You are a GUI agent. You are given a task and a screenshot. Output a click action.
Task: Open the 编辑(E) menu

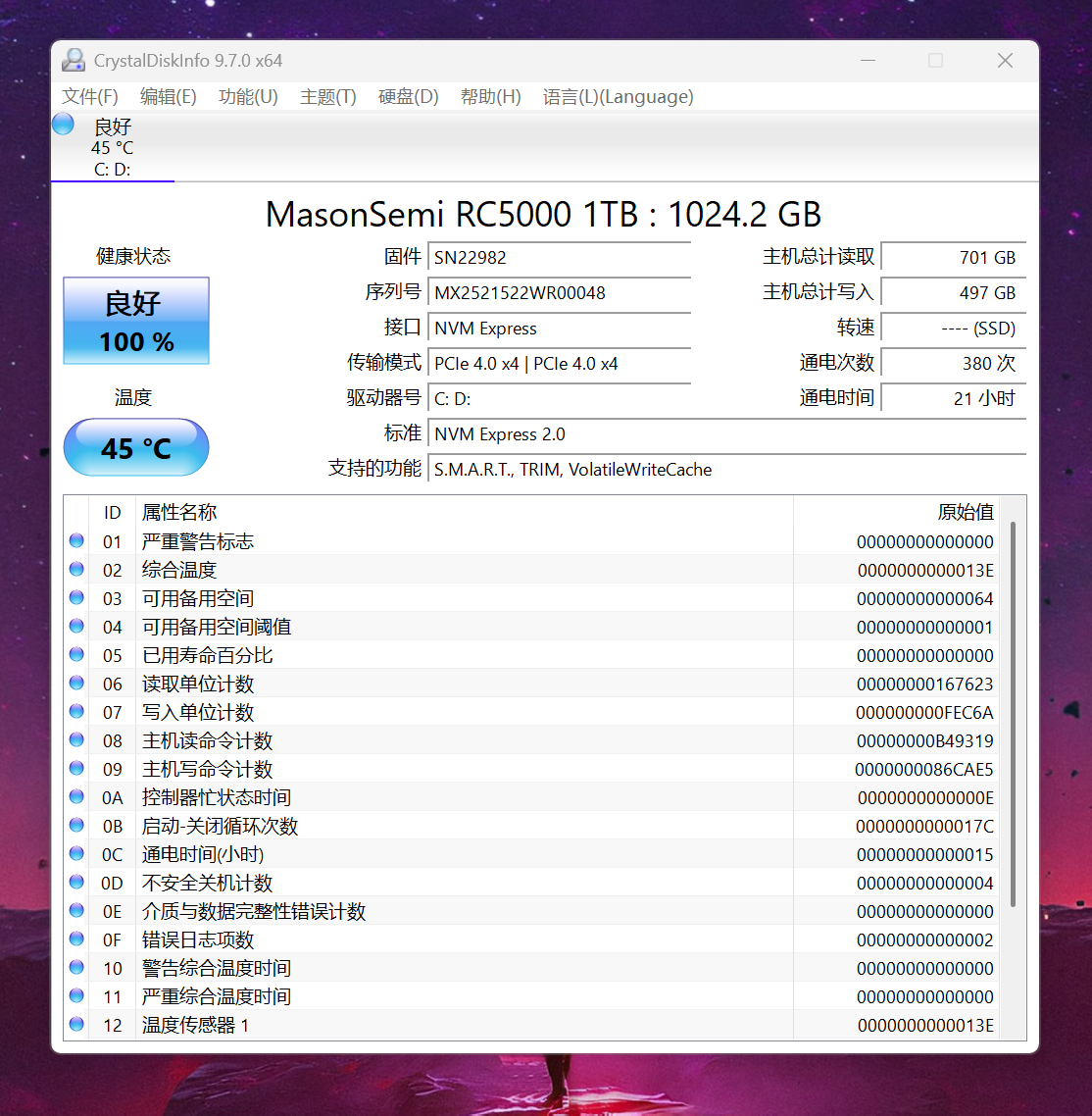(168, 97)
